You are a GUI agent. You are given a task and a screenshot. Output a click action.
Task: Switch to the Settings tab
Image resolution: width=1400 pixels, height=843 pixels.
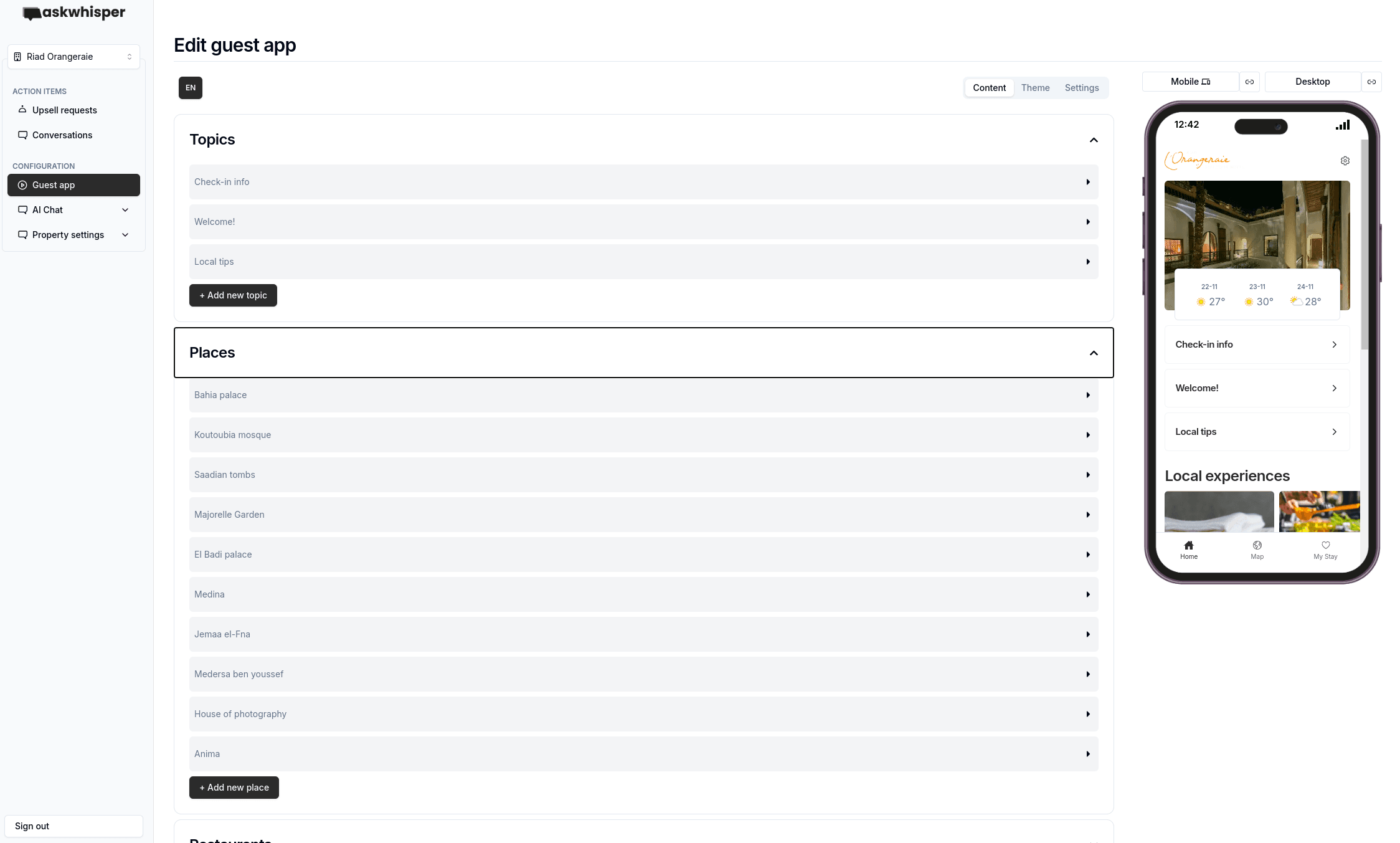[1081, 88]
